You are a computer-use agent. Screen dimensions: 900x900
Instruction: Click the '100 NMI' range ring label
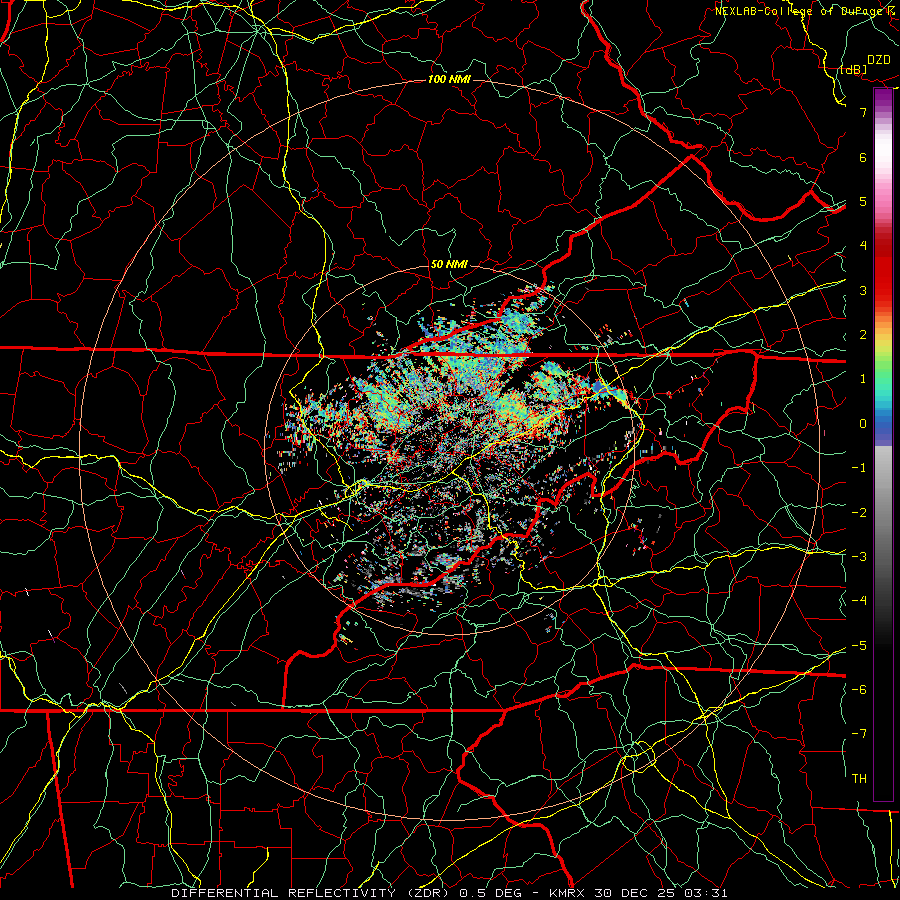pos(449,79)
